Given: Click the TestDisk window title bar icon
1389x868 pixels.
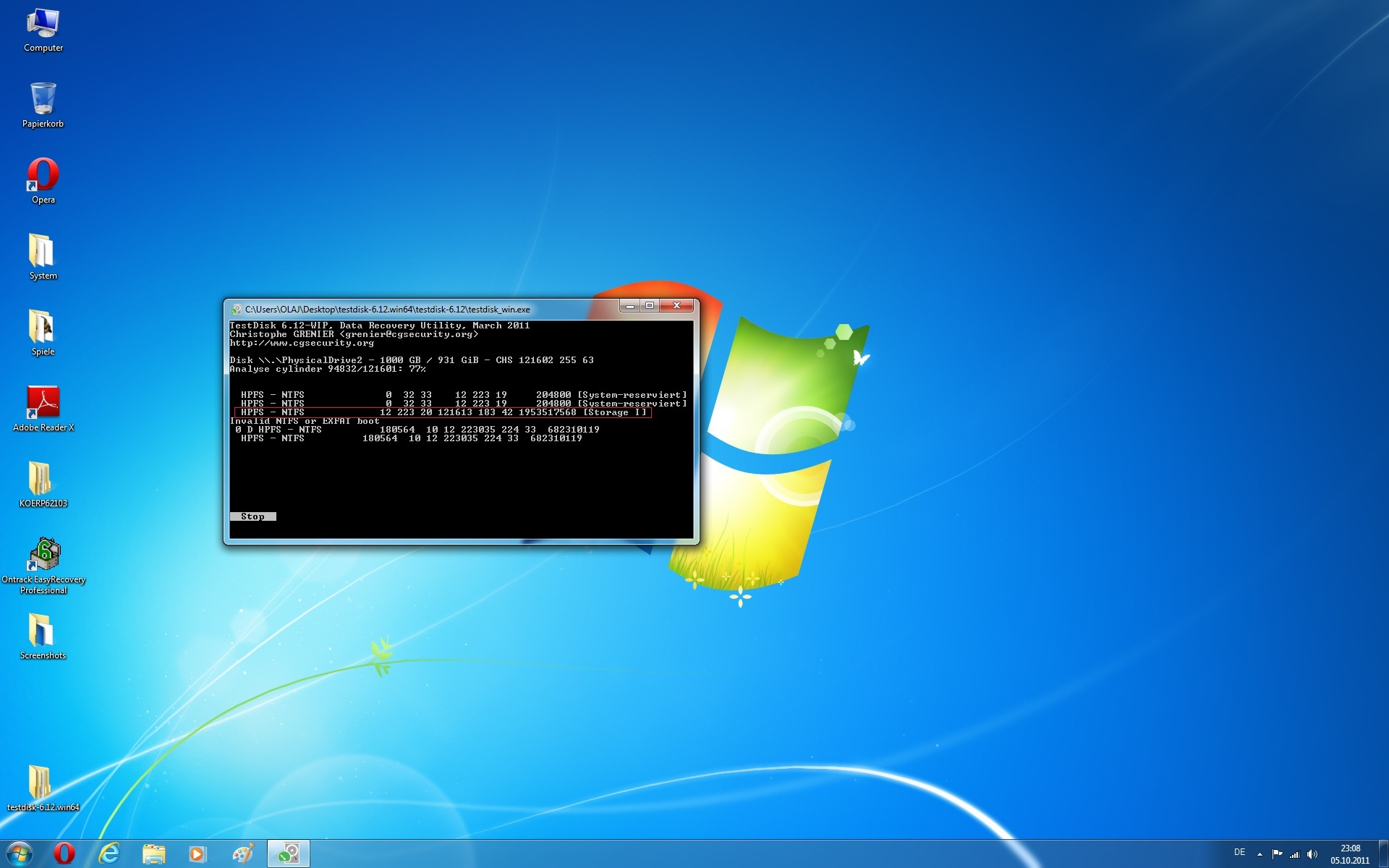Looking at the screenshot, I should pyautogui.click(x=236, y=309).
